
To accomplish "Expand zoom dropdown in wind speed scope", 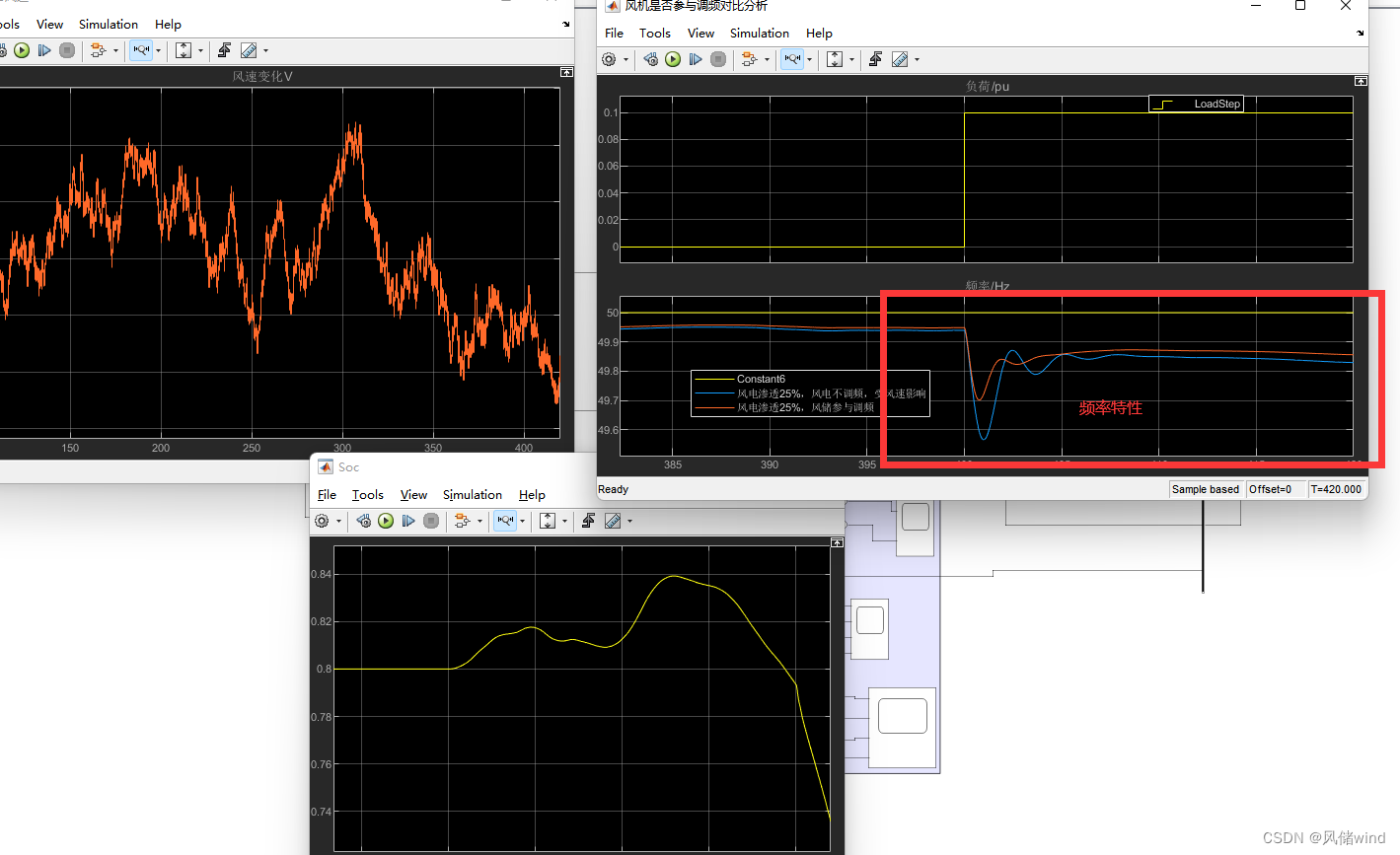I will pyautogui.click(x=159, y=51).
